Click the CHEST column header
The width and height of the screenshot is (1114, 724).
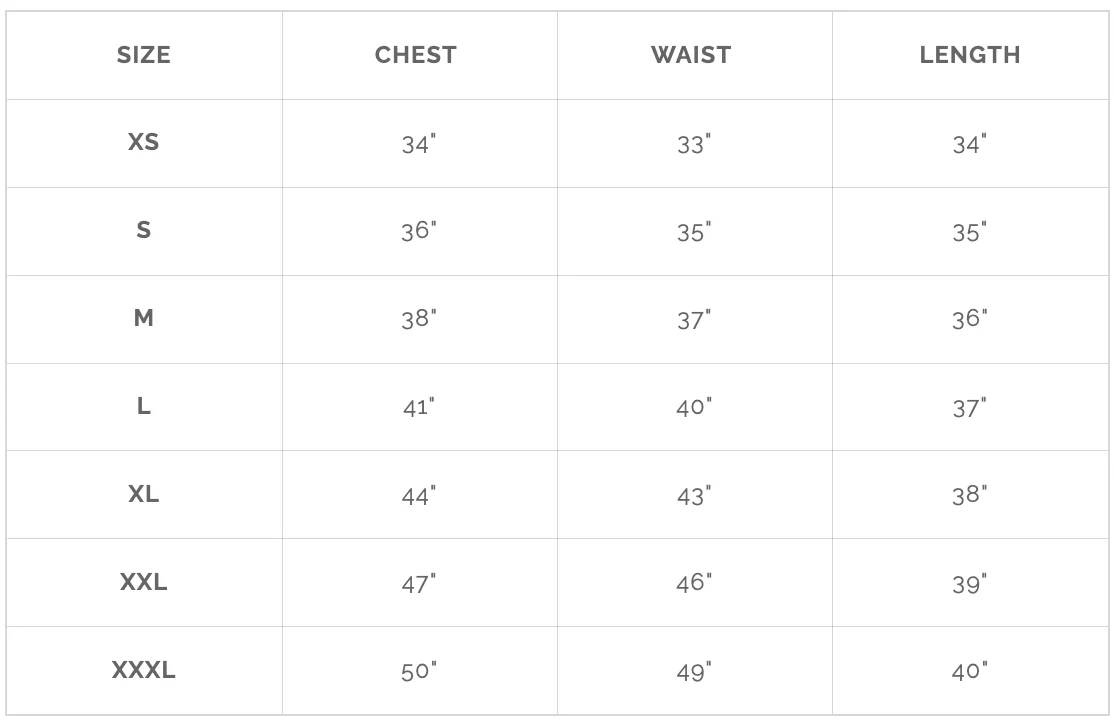416,55
